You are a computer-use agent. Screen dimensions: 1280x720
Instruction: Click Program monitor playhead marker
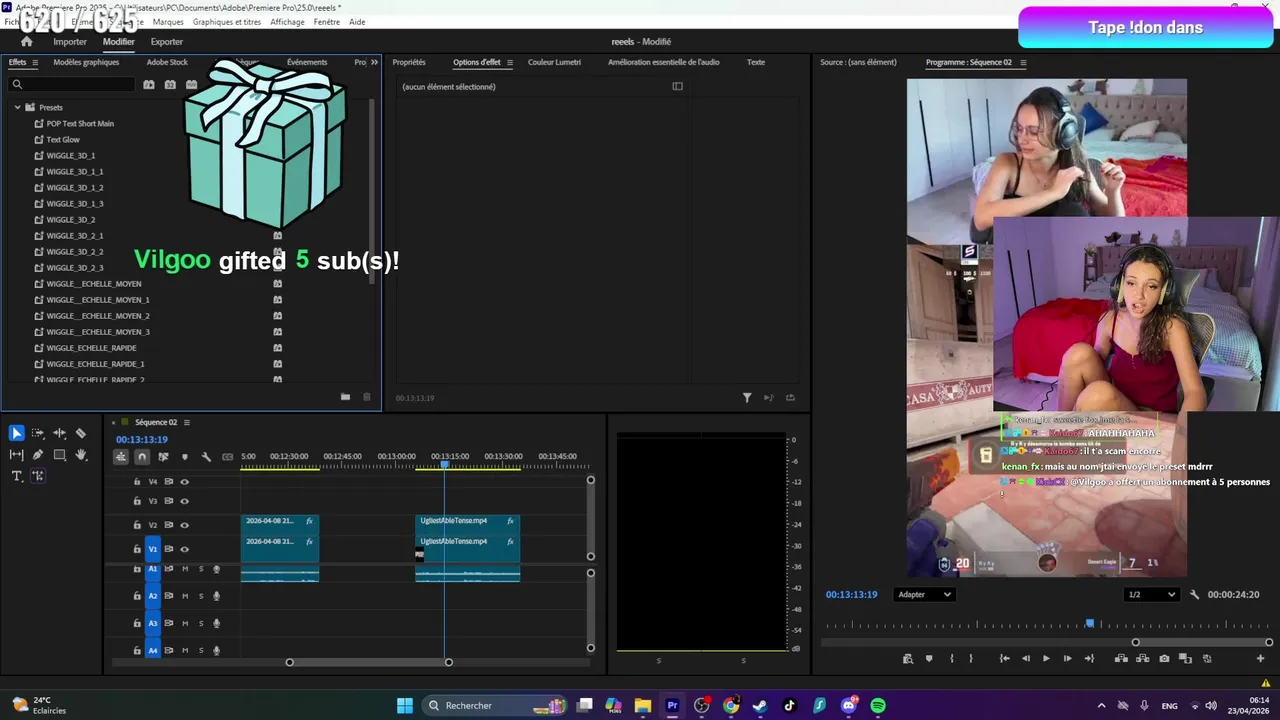click(1090, 623)
